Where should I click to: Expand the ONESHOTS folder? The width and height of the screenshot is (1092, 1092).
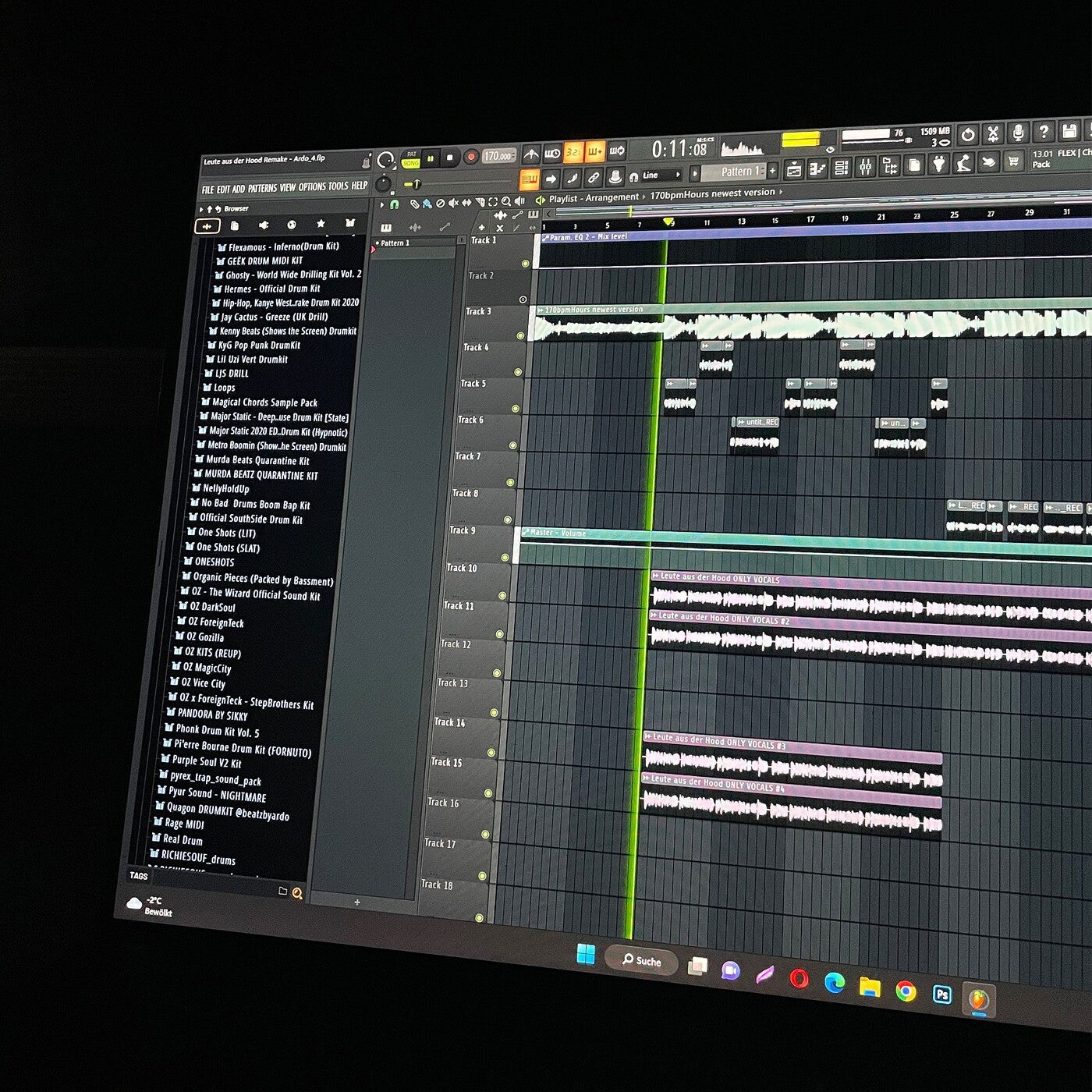coord(208,562)
